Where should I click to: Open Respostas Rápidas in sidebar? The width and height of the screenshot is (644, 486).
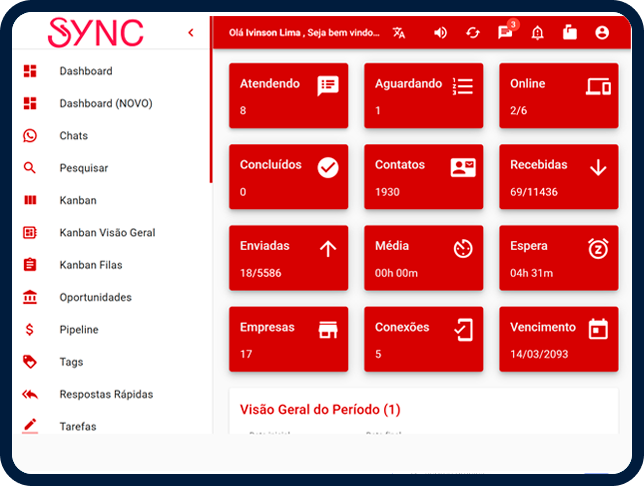(x=105, y=394)
